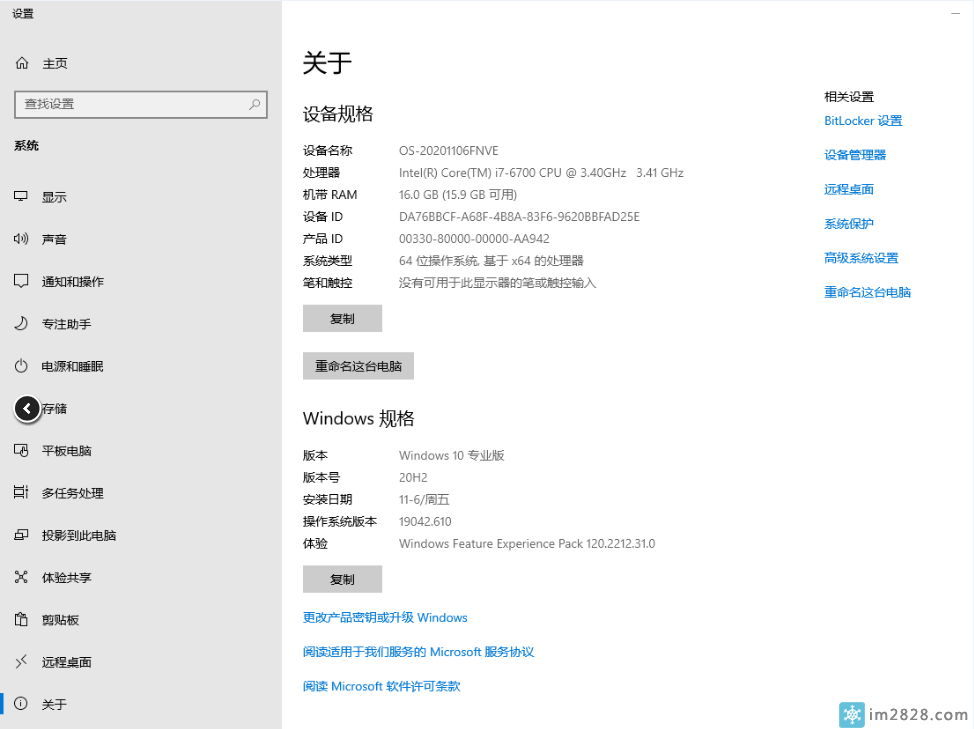The width and height of the screenshot is (974, 729).
Task: Open 投影到此电脑 settings page
Action: tap(79, 535)
